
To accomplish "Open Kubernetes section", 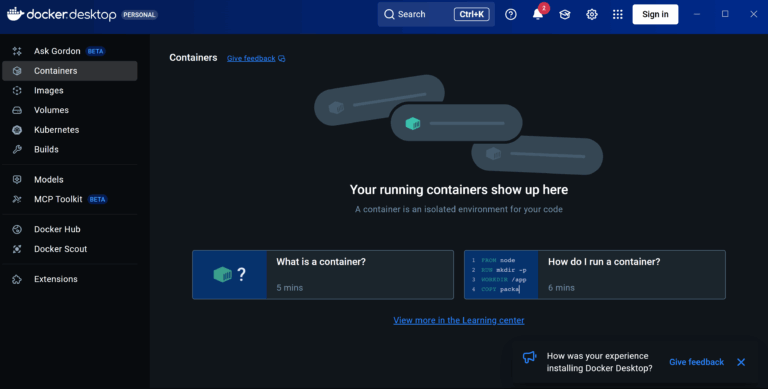I will tap(70, 130).
